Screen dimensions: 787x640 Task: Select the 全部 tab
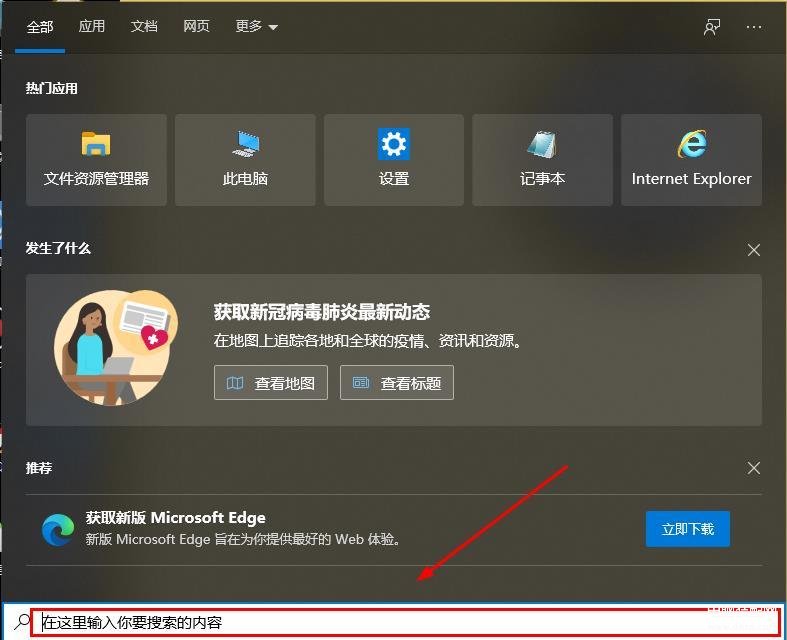click(x=40, y=27)
